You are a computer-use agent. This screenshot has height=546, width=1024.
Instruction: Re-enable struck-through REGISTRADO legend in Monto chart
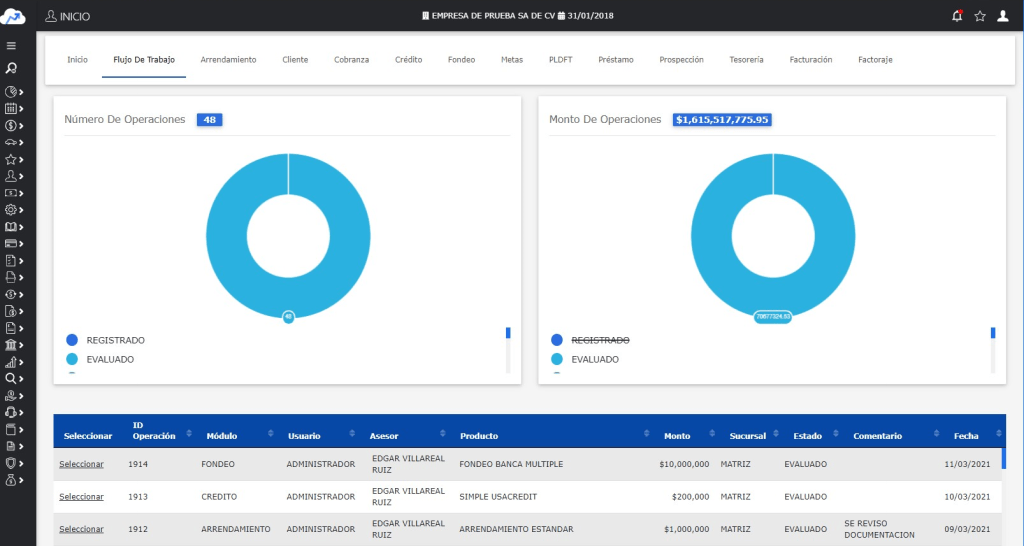click(x=600, y=340)
